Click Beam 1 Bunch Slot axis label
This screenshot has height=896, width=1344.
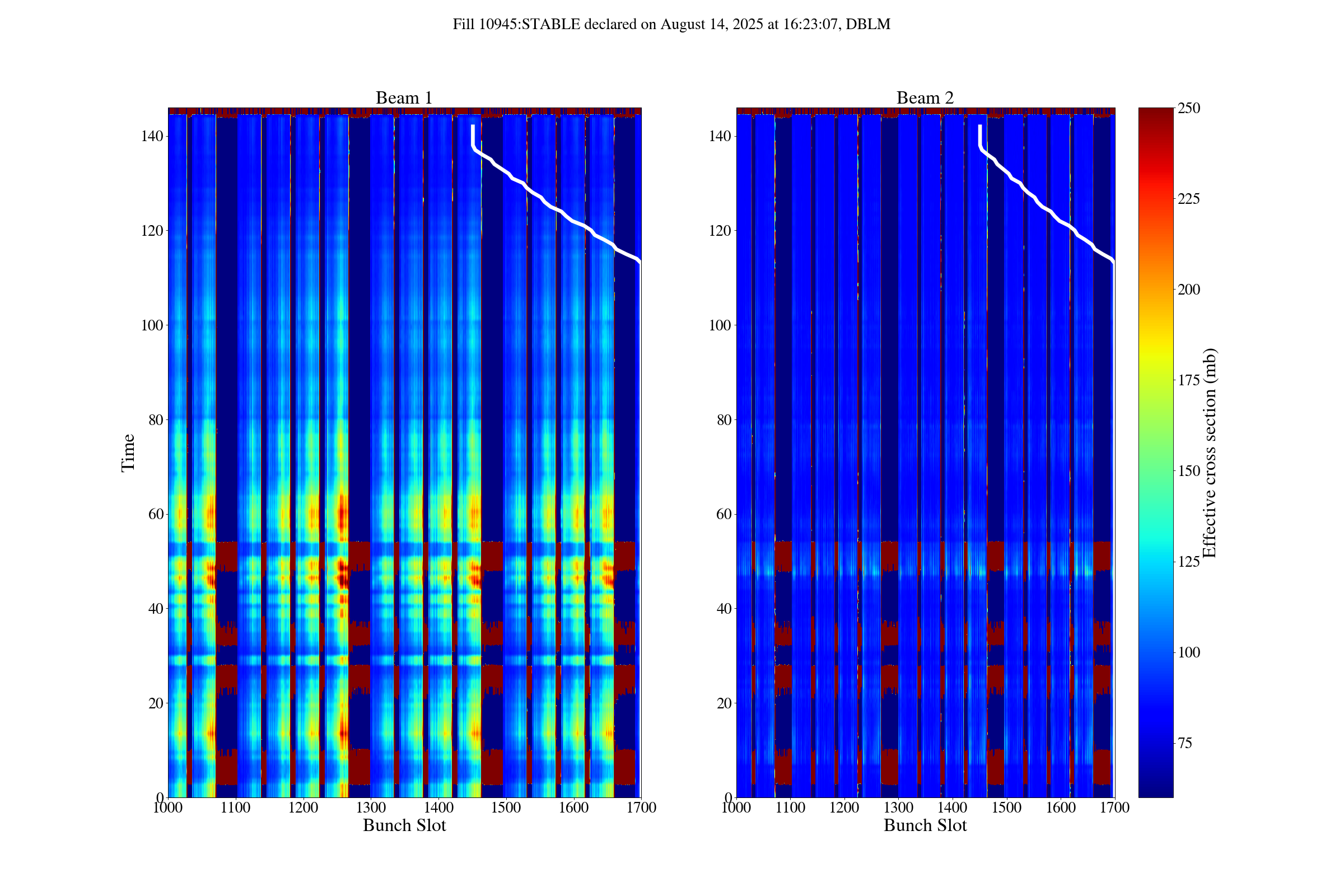(404, 825)
